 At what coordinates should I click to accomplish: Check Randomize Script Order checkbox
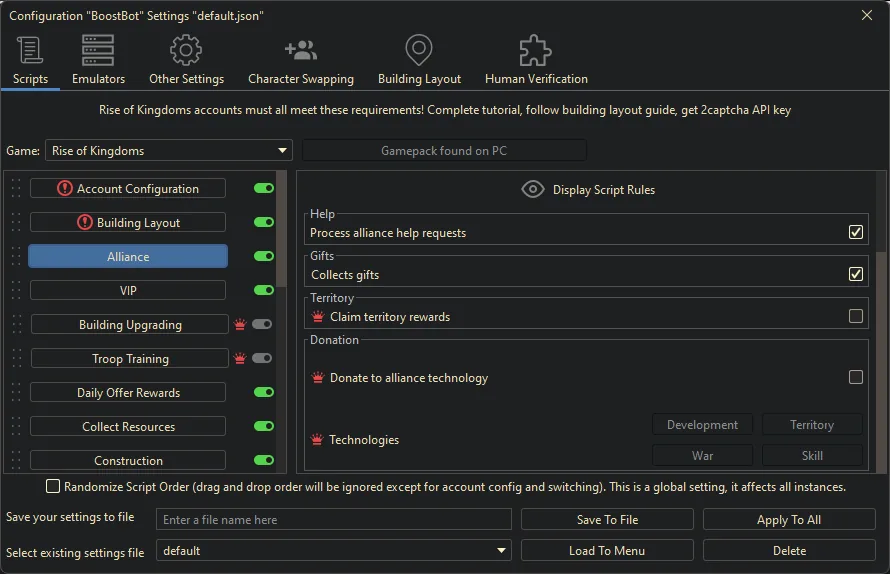pyautogui.click(x=53, y=486)
